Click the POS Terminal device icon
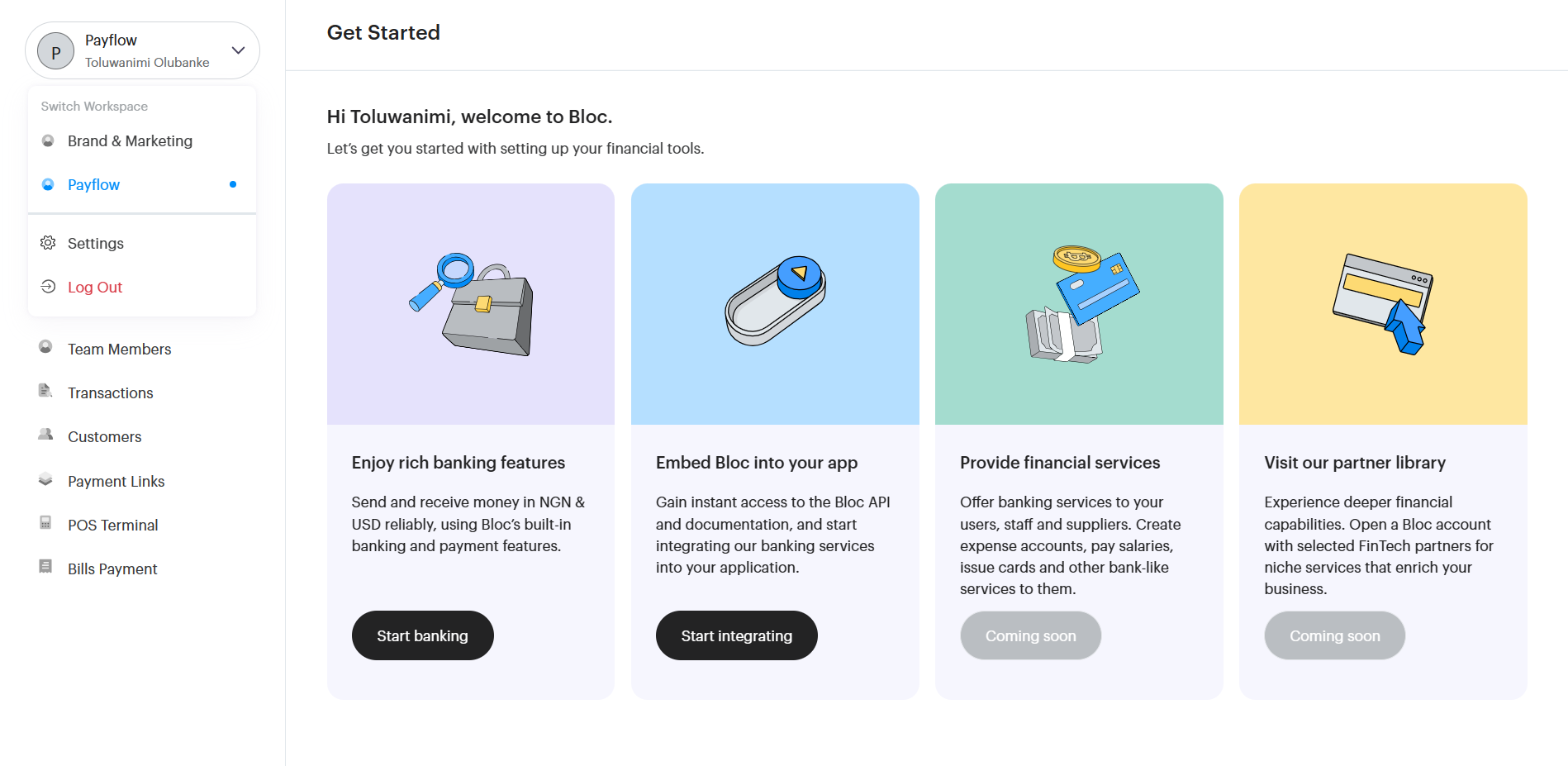Image resolution: width=1568 pixels, height=766 pixels. (x=45, y=523)
